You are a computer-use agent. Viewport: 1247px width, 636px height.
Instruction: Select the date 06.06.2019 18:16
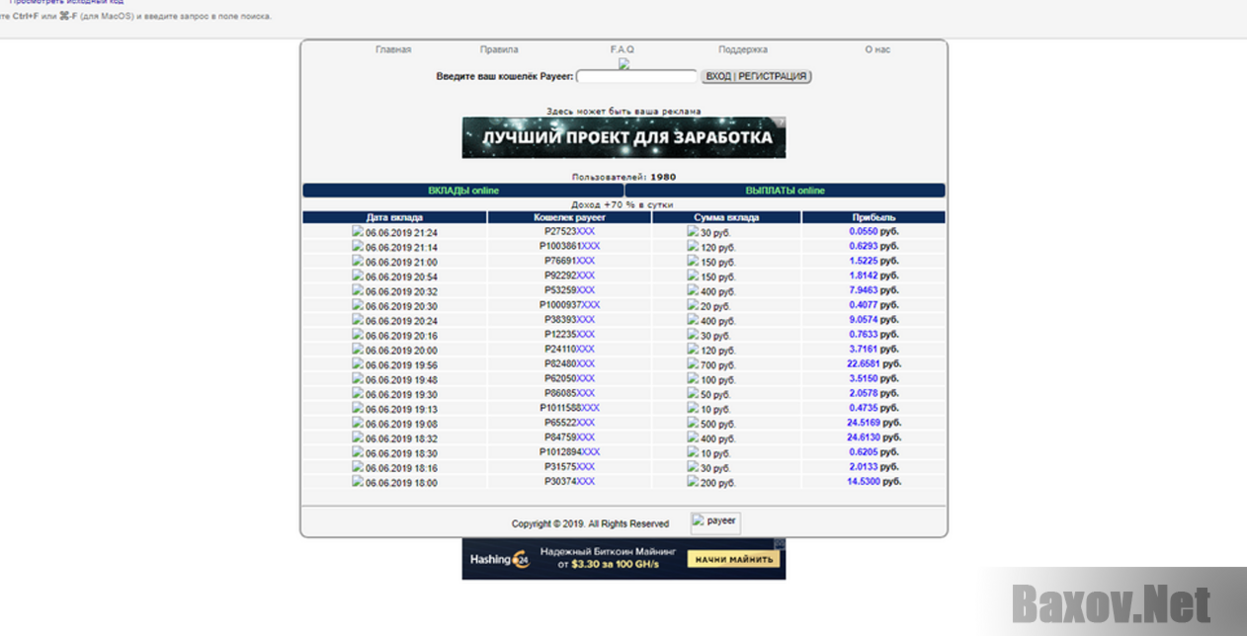coord(401,468)
